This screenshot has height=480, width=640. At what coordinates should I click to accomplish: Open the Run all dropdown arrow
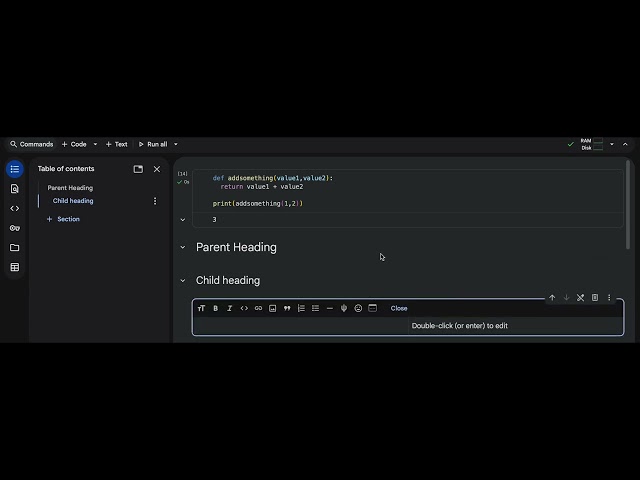point(176,144)
